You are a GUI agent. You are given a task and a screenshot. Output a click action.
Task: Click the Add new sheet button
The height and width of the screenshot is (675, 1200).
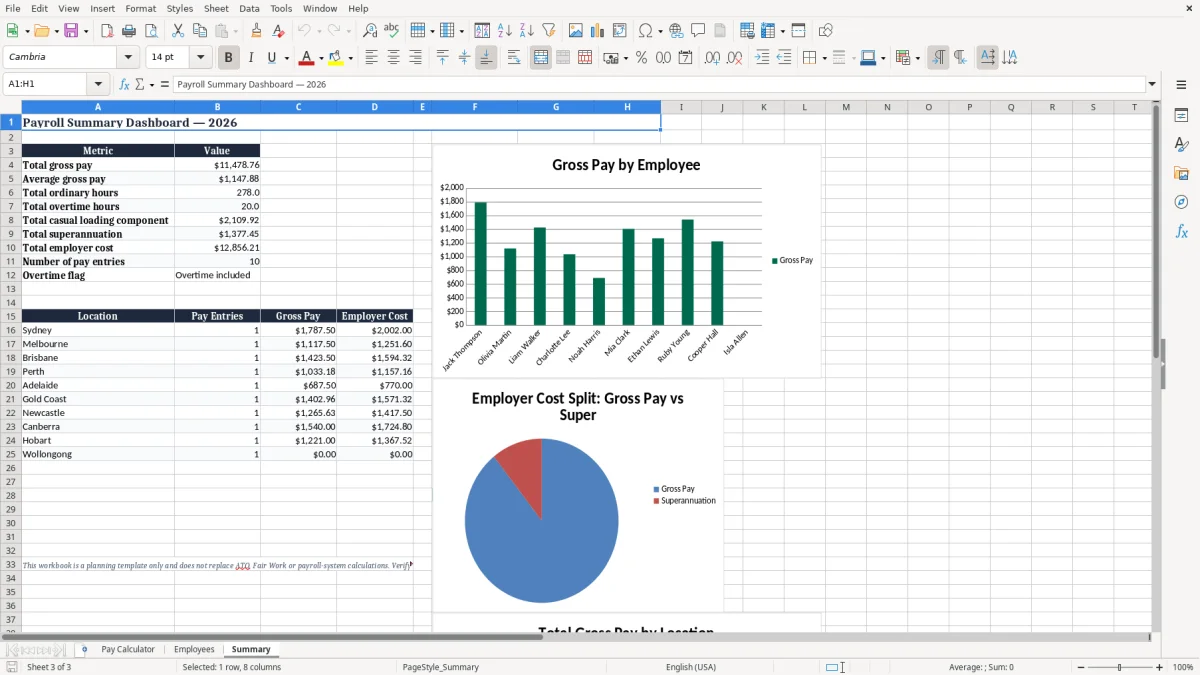tap(84, 650)
